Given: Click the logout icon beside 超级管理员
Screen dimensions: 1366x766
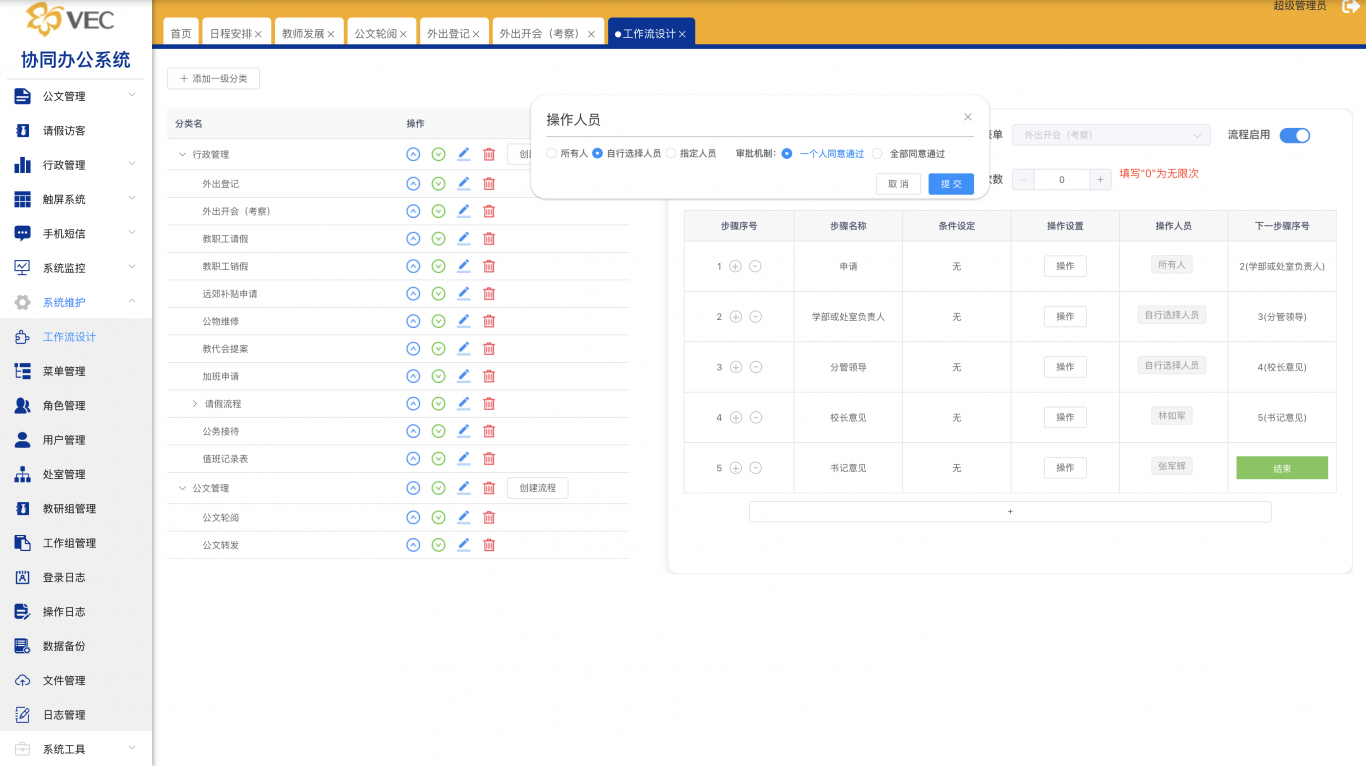Looking at the screenshot, I should tap(1351, 6).
